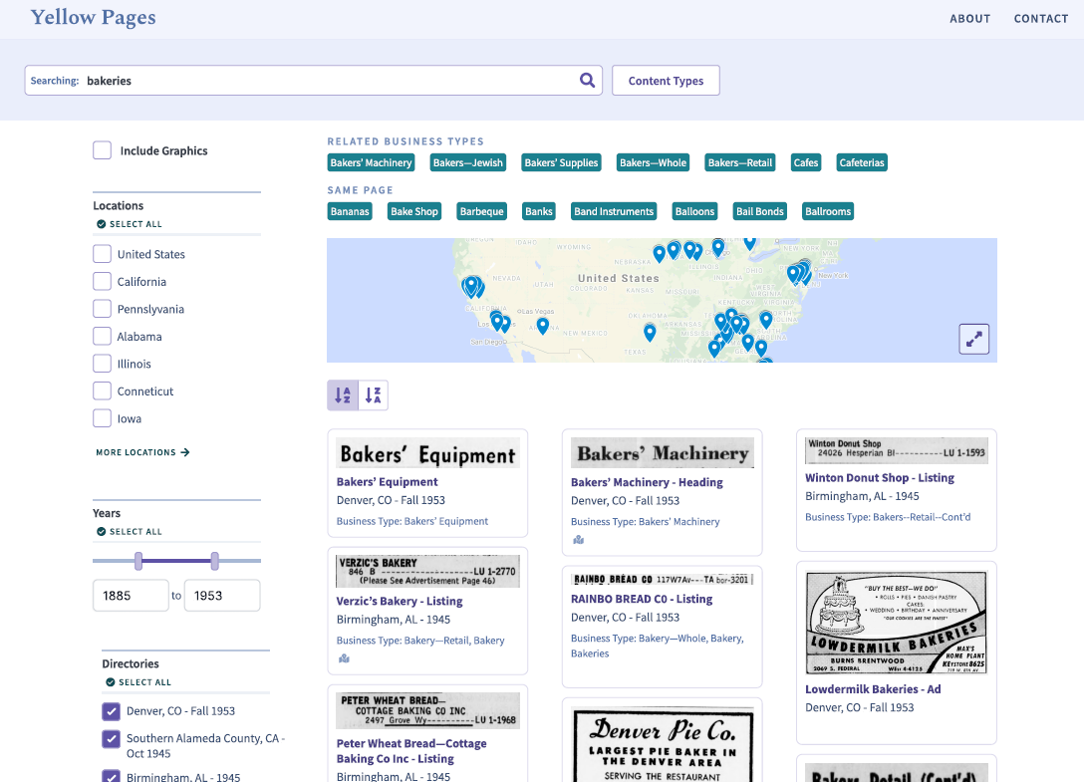Click Denver Pie Co. ad thumbnail
The width and height of the screenshot is (1084, 782).
coord(662,745)
